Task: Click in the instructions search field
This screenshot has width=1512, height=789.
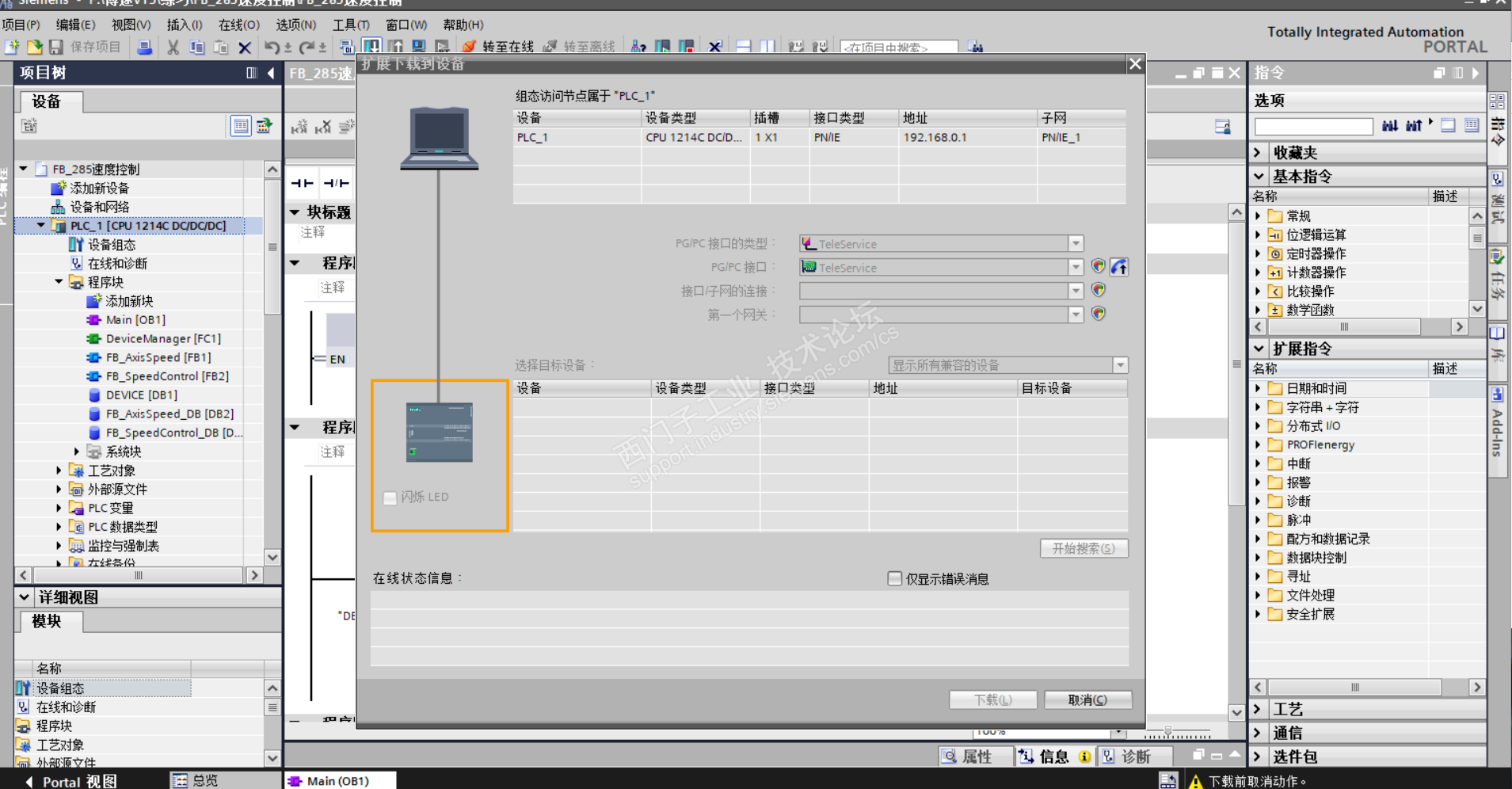Action: click(x=1313, y=126)
